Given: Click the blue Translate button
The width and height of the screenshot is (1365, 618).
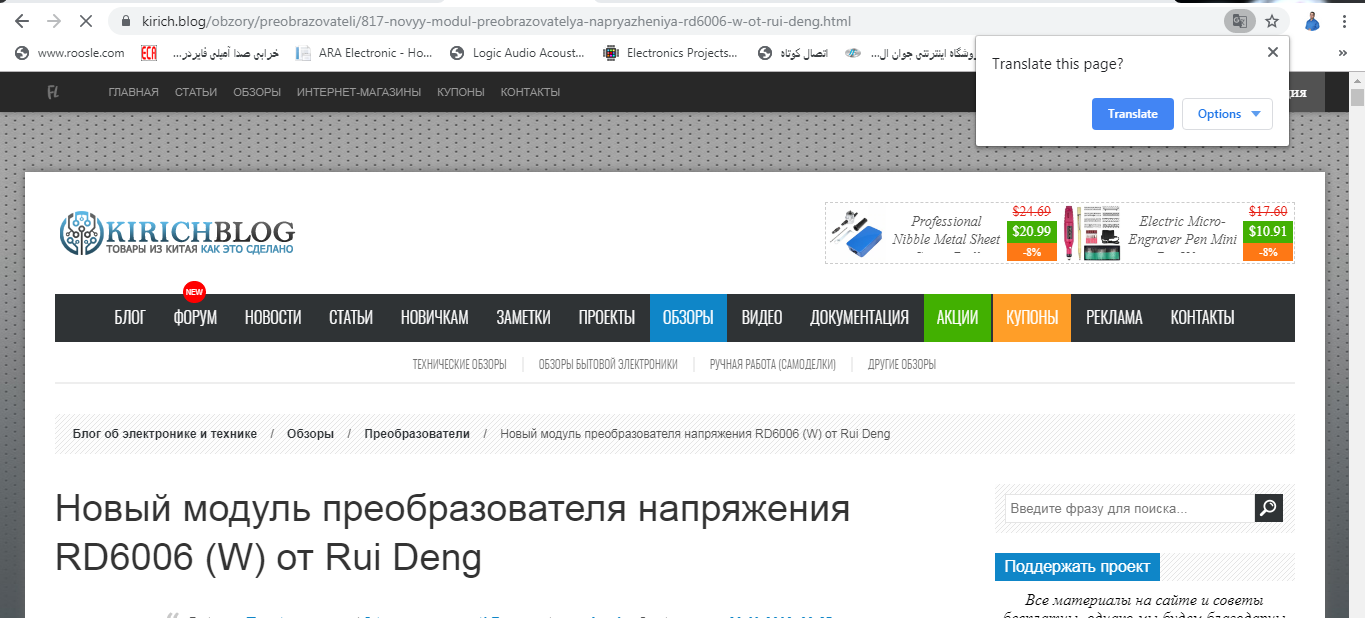Looking at the screenshot, I should tap(1133, 114).
